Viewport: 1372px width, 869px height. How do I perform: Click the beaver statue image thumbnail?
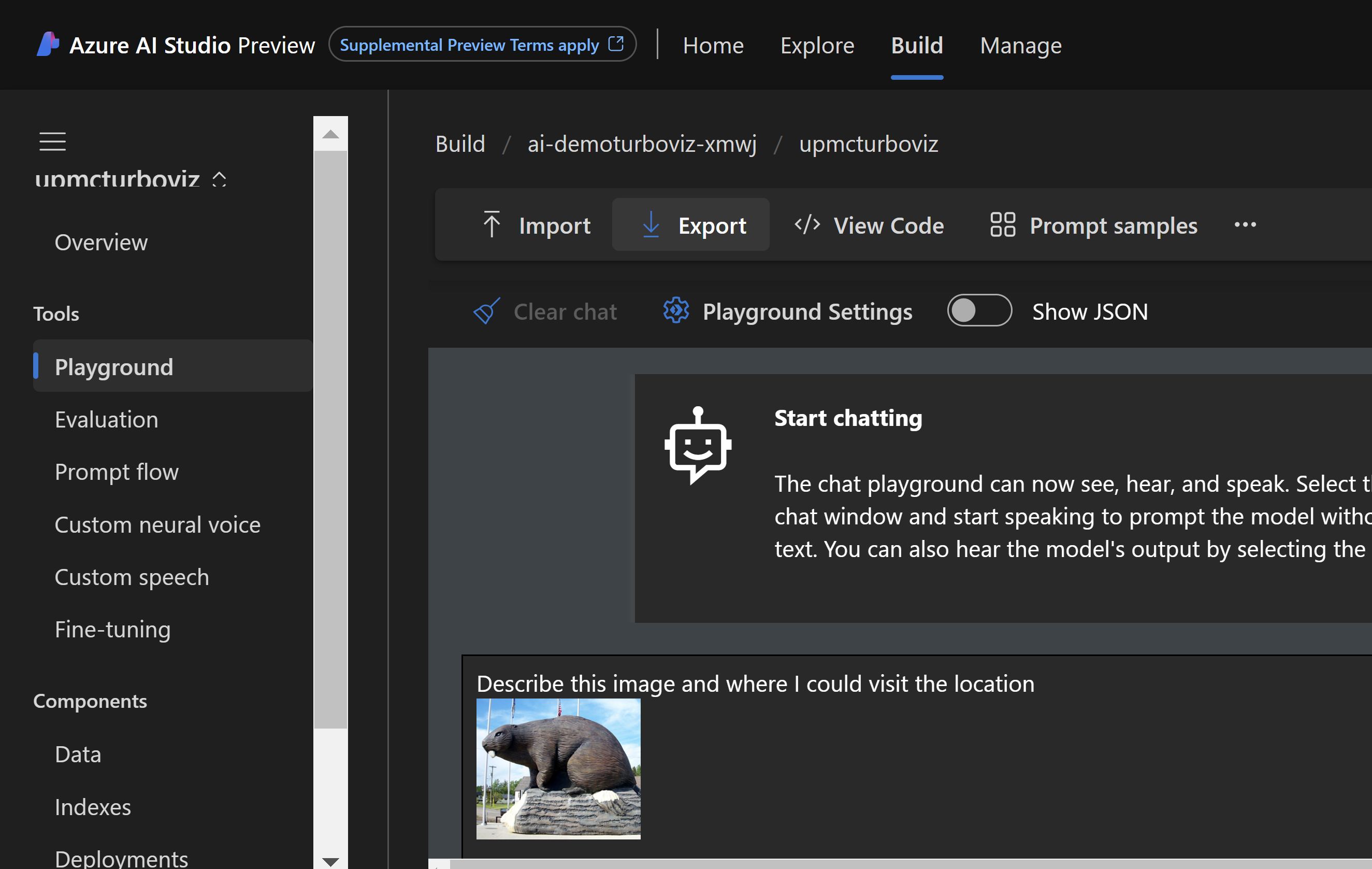point(558,768)
